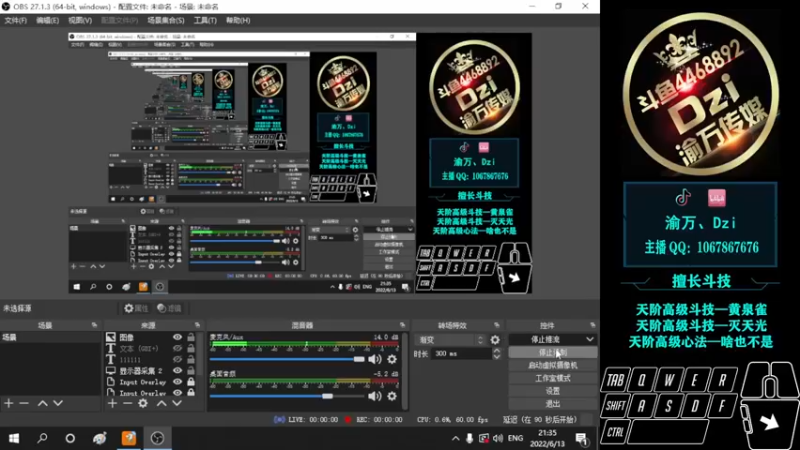The image size is (800, 450).
Task: Open the 文件(F) menu
Action: [x=15, y=20]
